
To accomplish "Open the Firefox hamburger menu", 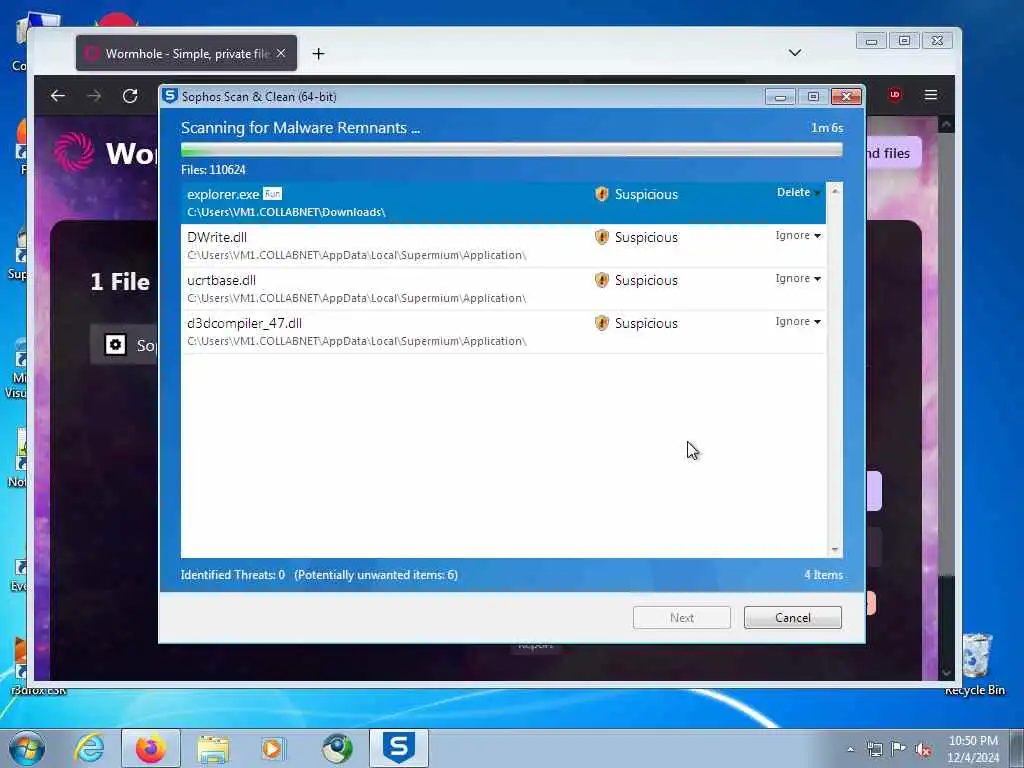I will [931, 95].
